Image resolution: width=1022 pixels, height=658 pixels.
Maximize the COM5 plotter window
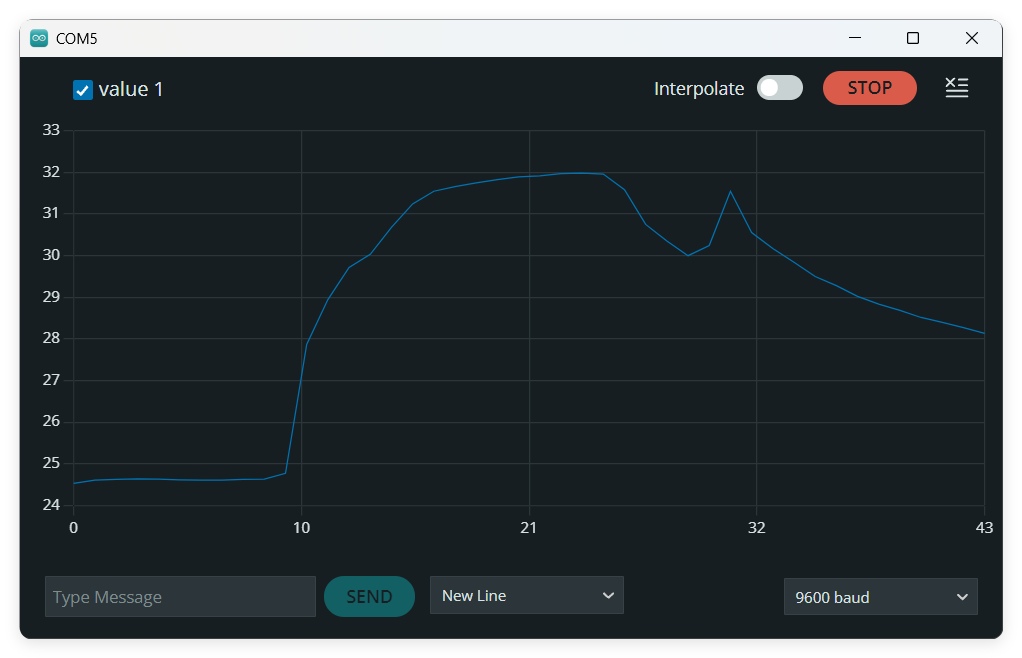(x=912, y=38)
